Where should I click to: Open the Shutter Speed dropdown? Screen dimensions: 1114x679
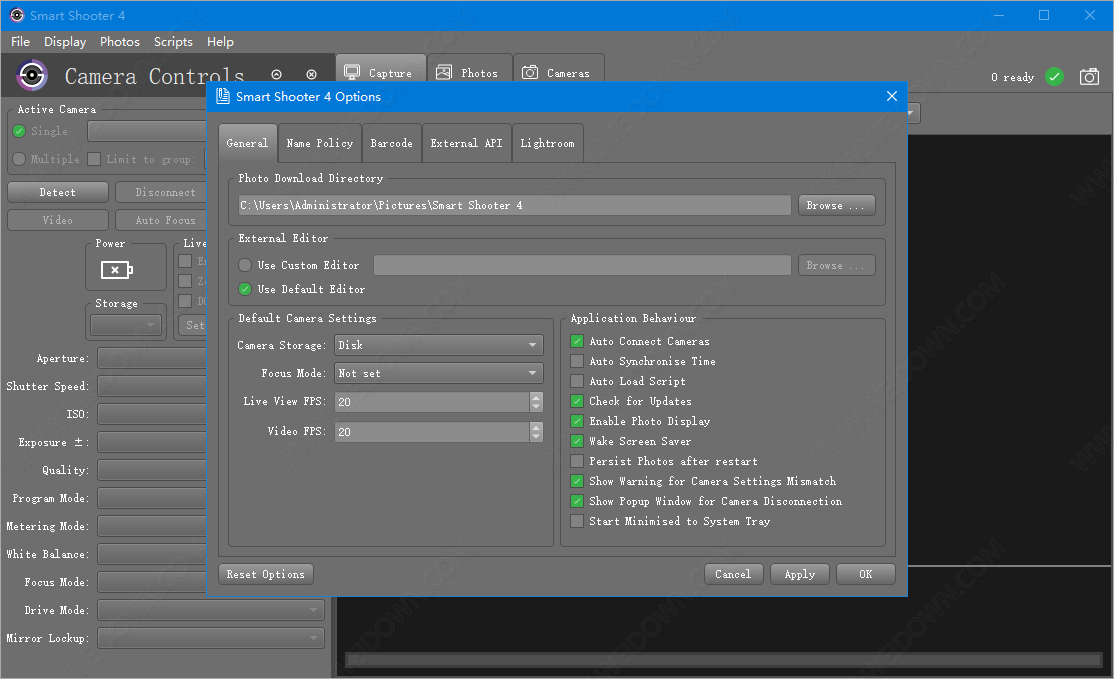[x=152, y=386]
